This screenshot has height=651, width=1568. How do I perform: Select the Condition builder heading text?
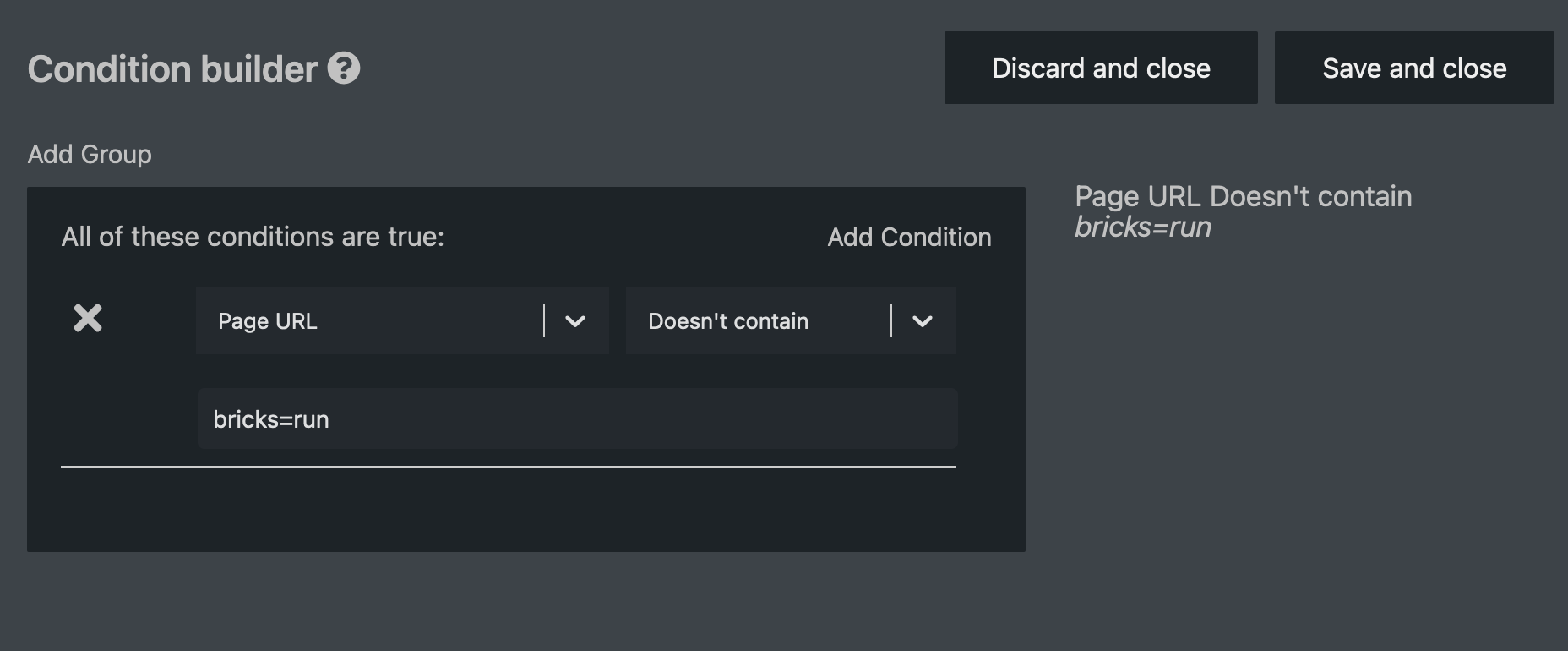point(172,69)
